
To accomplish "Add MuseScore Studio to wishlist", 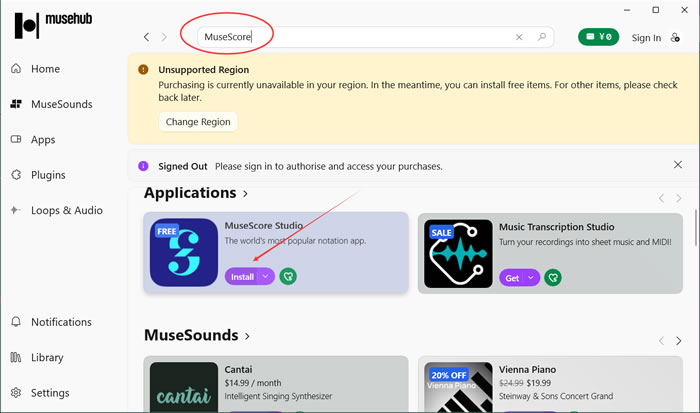I will [288, 277].
